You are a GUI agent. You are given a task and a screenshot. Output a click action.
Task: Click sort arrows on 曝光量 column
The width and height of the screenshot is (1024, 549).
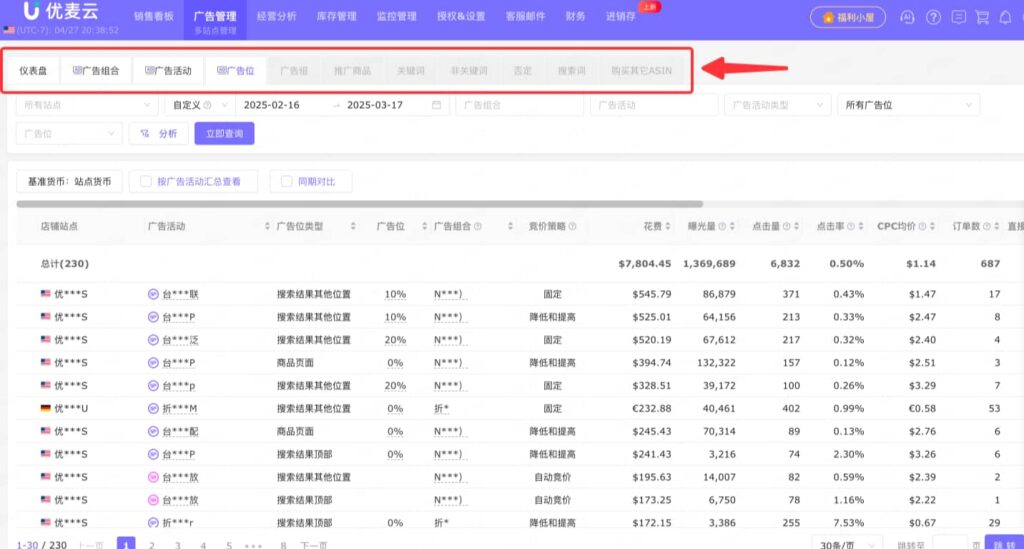click(732, 227)
